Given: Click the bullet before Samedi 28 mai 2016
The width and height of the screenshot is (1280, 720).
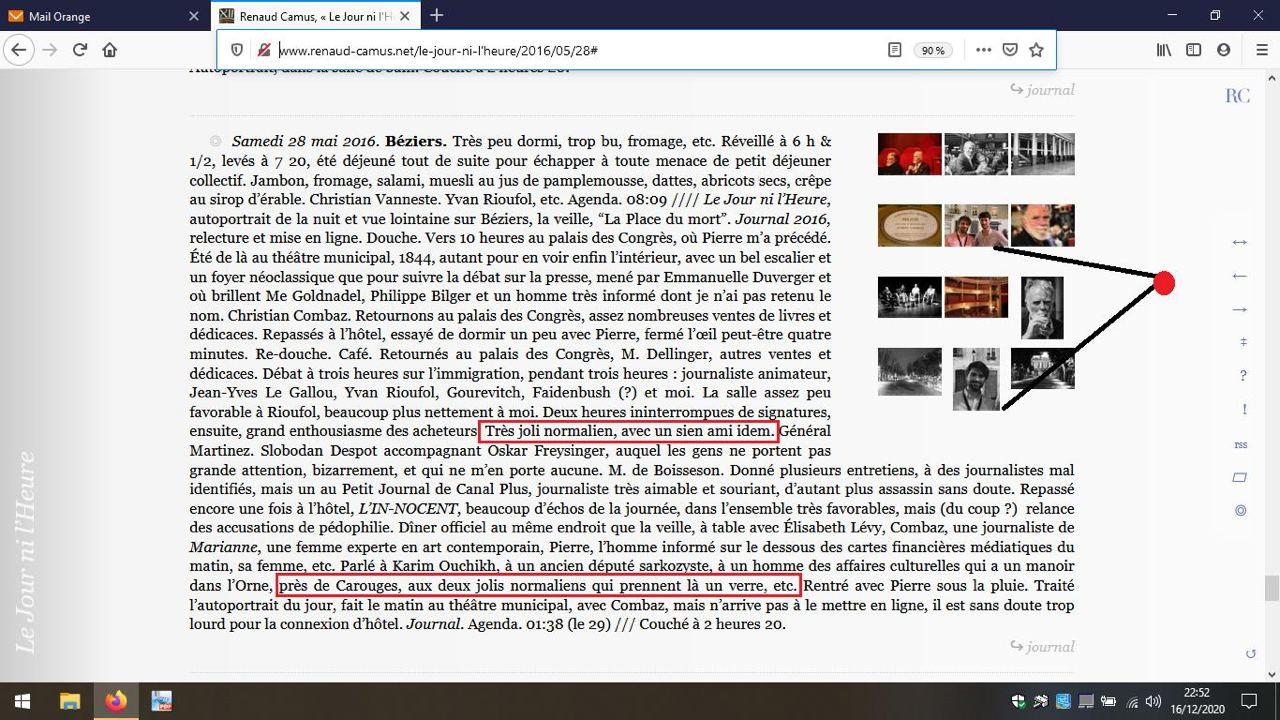Looking at the screenshot, I should 215,142.
